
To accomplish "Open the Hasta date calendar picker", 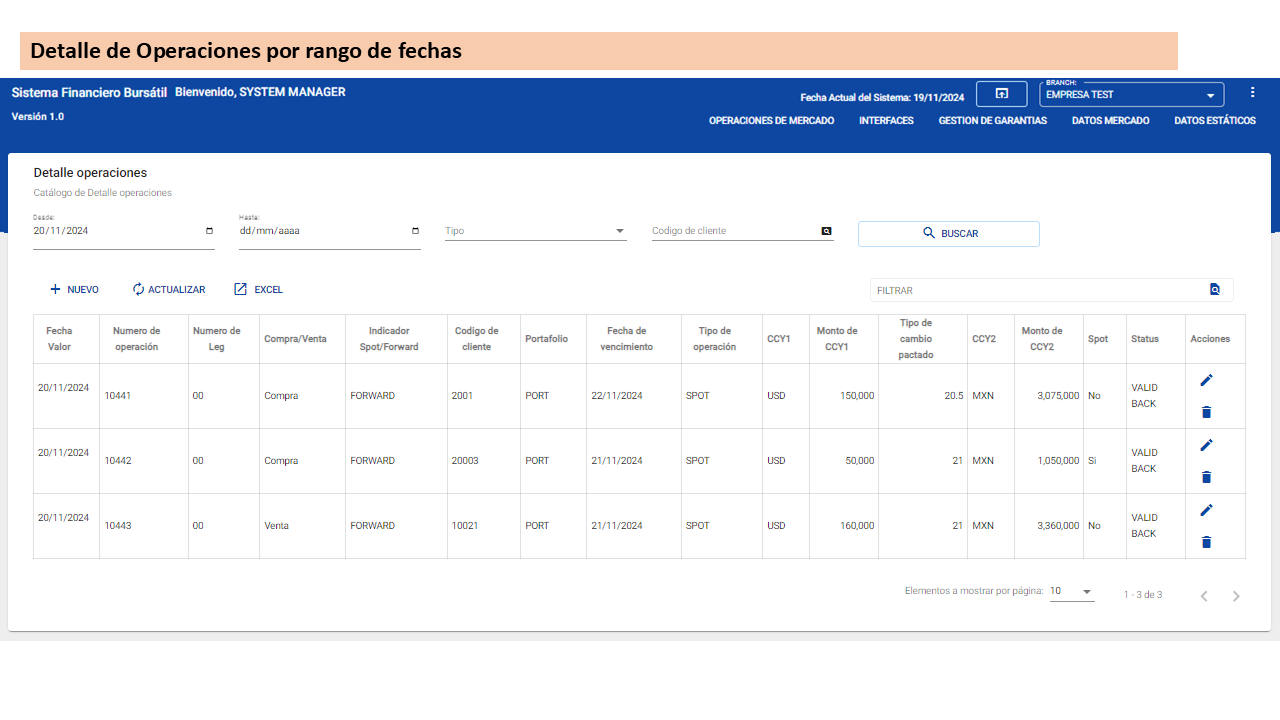I will [415, 231].
